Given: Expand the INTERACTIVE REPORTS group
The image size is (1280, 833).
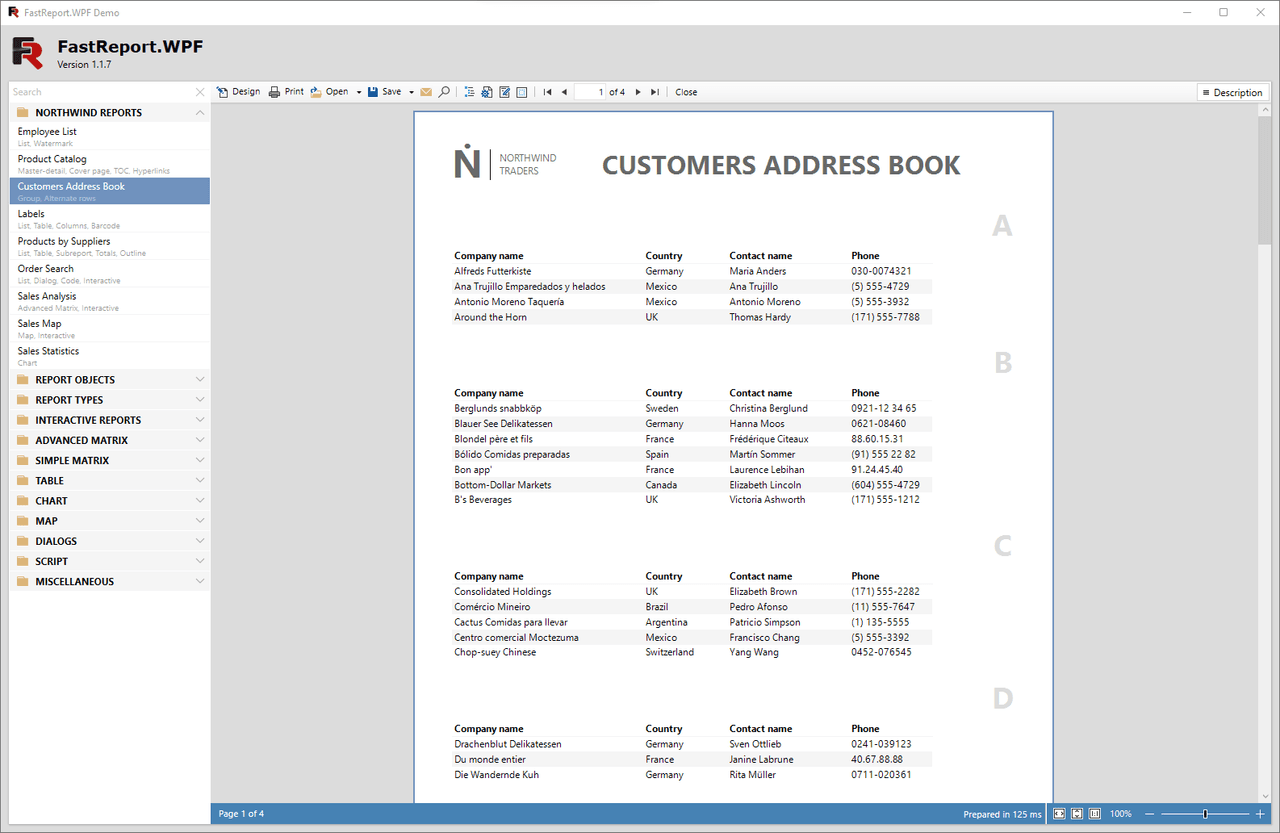Looking at the screenshot, I should click(x=110, y=420).
